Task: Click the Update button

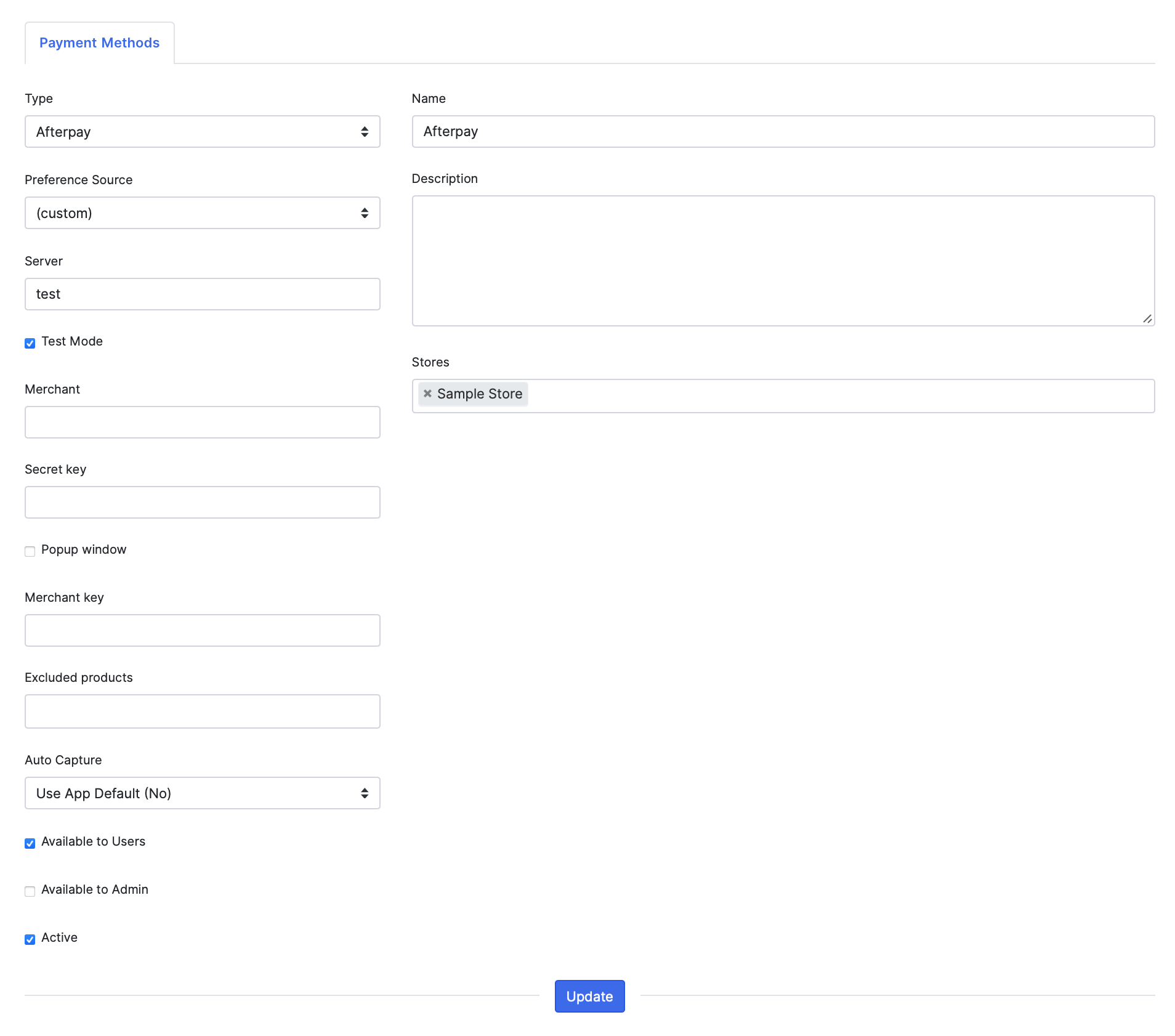Action: pyautogui.click(x=589, y=996)
